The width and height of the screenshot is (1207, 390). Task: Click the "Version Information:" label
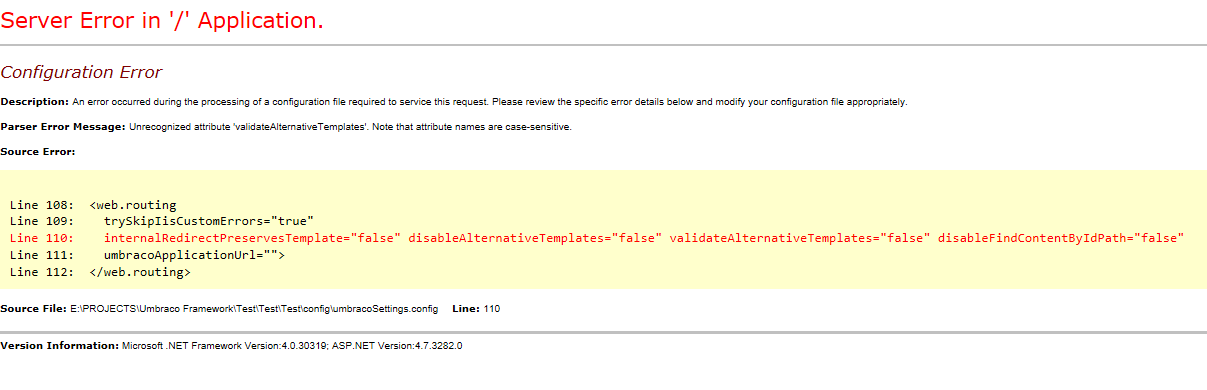click(60, 345)
